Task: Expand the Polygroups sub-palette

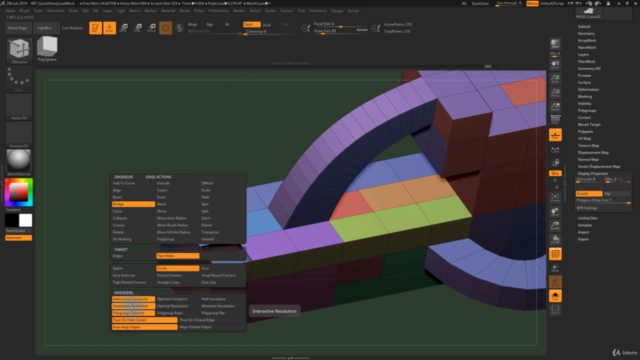Action: point(587,111)
